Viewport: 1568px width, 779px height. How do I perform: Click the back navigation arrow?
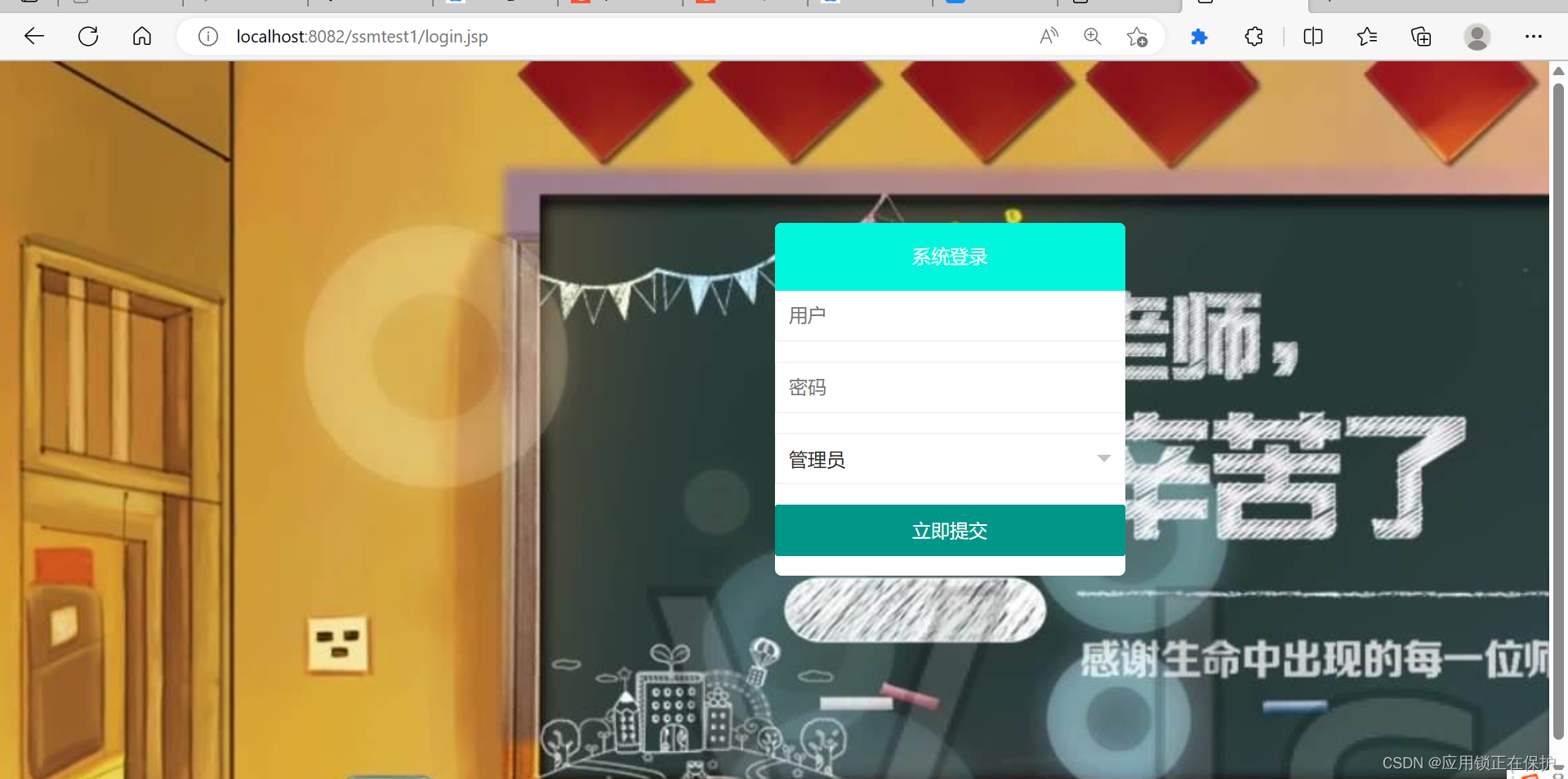[x=33, y=36]
